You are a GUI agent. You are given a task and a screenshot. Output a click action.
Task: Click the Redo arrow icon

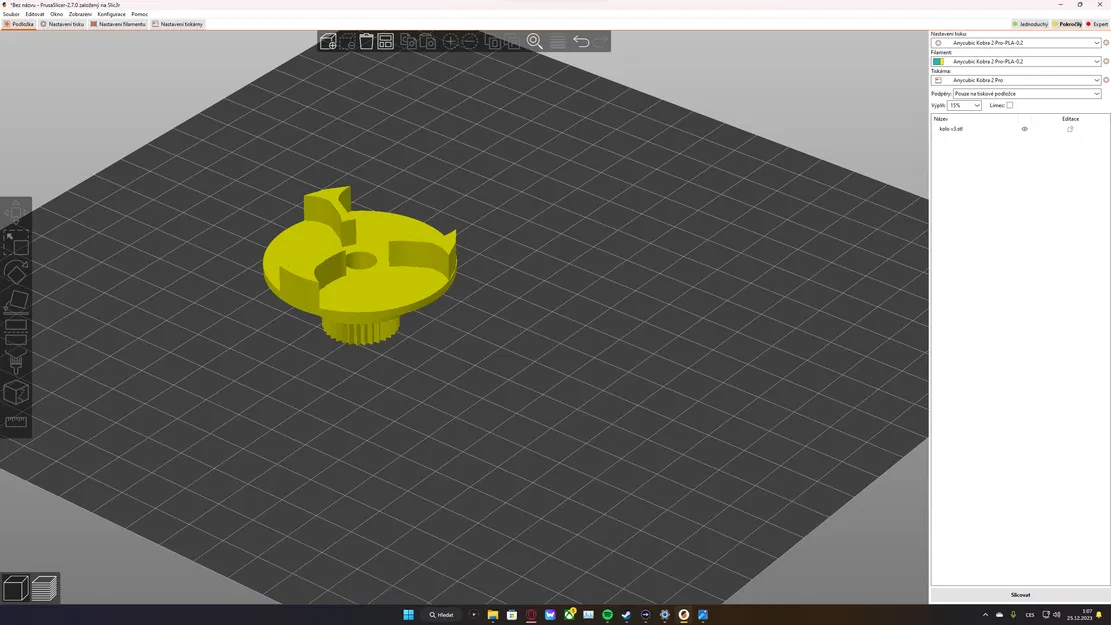click(600, 41)
